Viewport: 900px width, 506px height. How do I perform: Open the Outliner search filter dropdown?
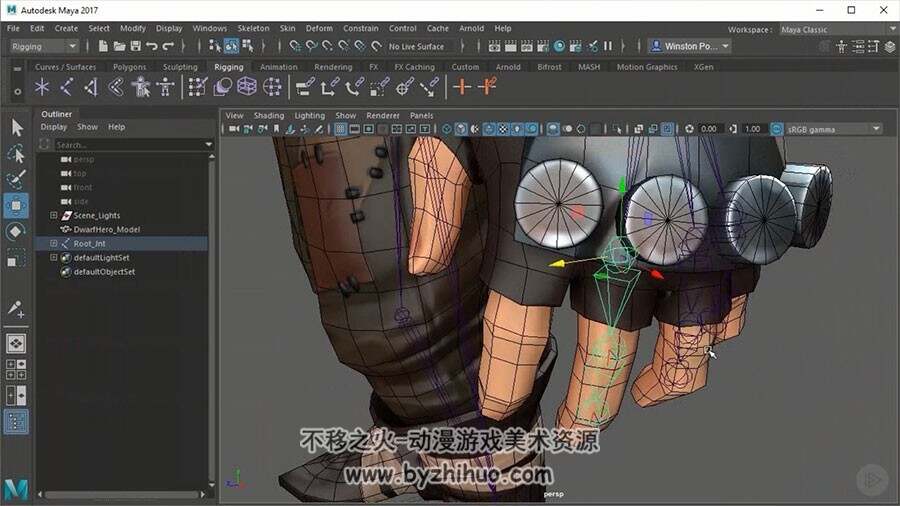(208, 145)
